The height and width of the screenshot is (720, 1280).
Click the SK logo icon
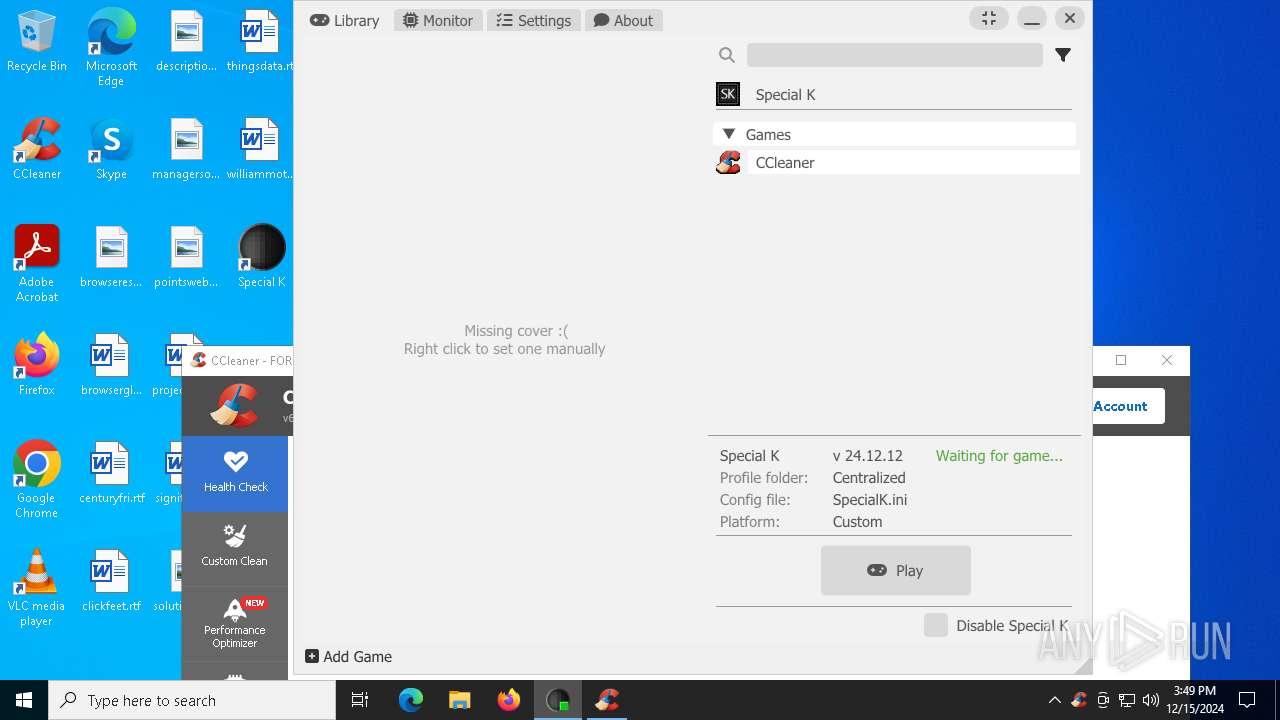pyautogui.click(x=728, y=95)
